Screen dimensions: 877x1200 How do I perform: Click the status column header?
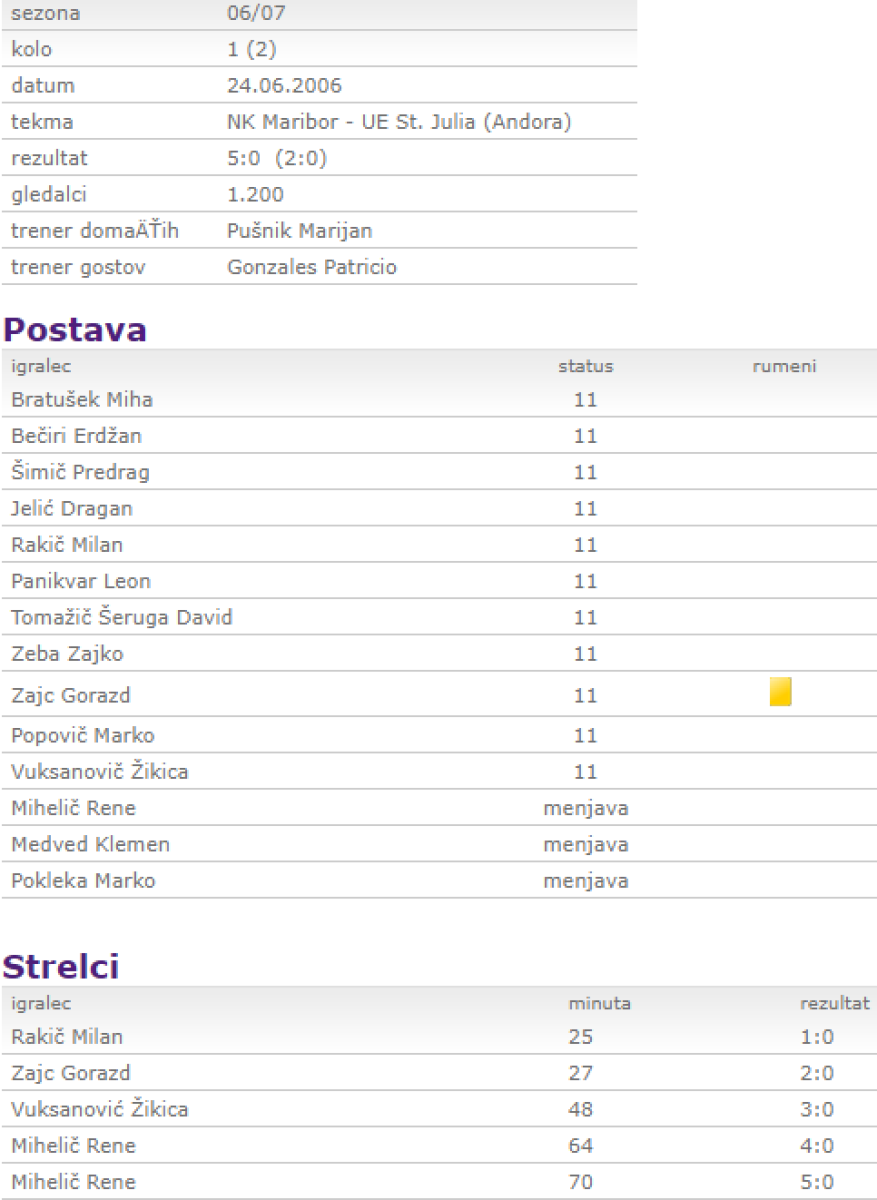click(x=585, y=367)
